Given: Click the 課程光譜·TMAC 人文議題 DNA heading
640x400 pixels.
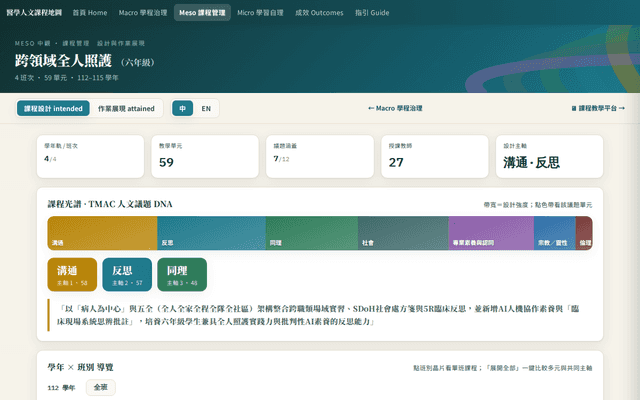Looking at the screenshot, I should click(110, 204).
